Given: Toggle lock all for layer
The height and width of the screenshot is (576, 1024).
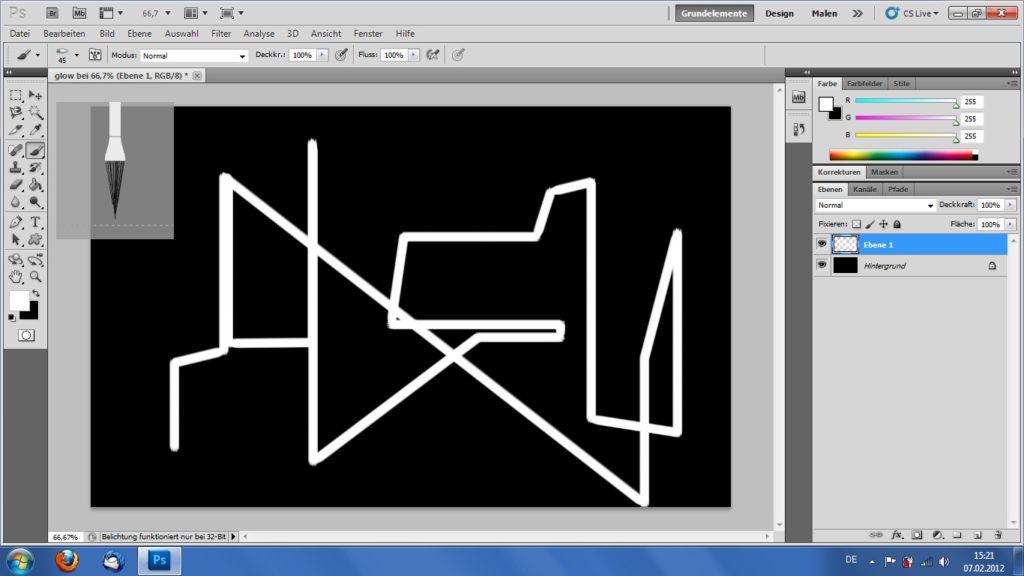Looking at the screenshot, I should point(897,224).
